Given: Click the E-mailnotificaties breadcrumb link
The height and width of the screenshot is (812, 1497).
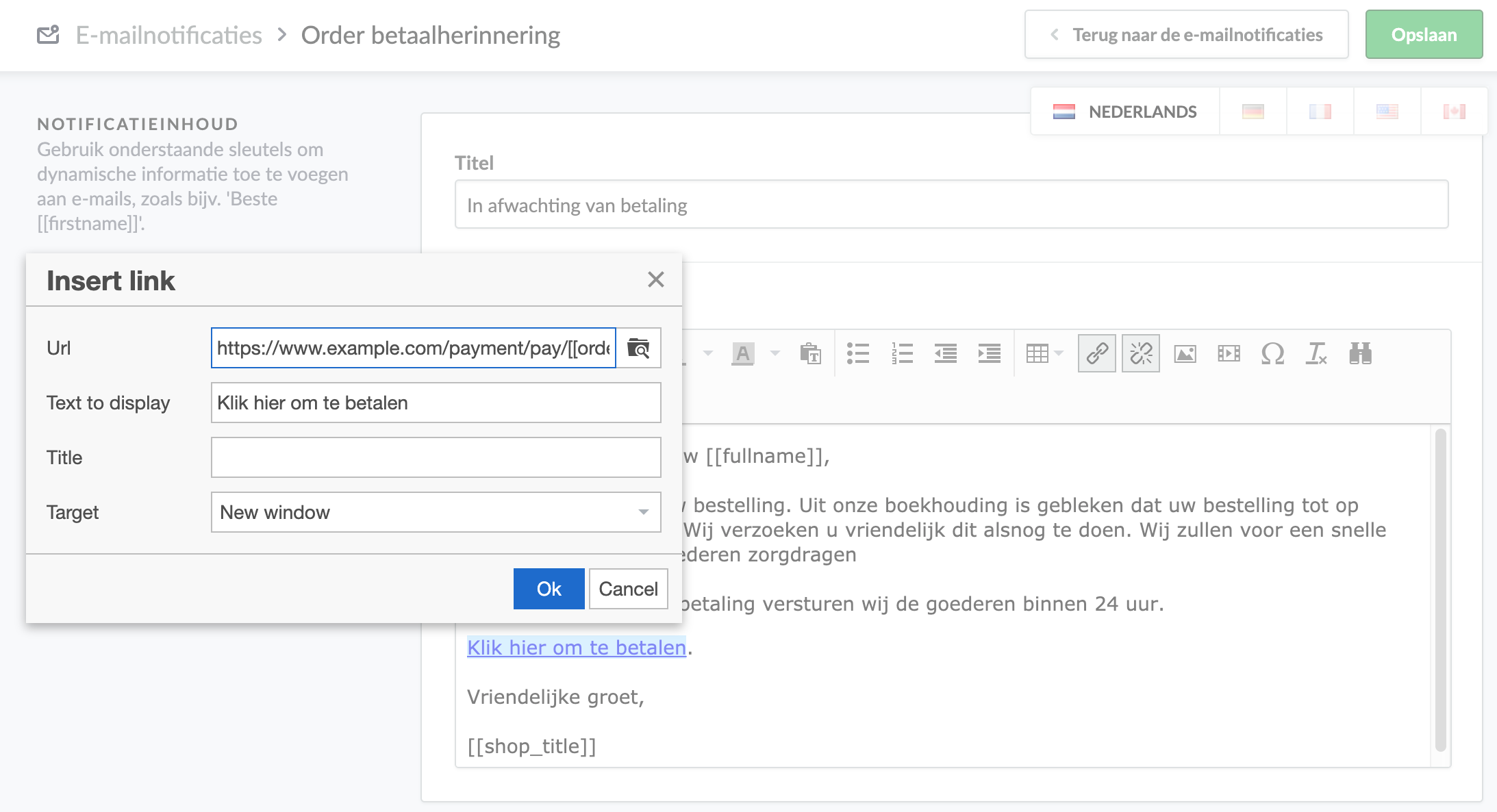Looking at the screenshot, I should pos(168,35).
